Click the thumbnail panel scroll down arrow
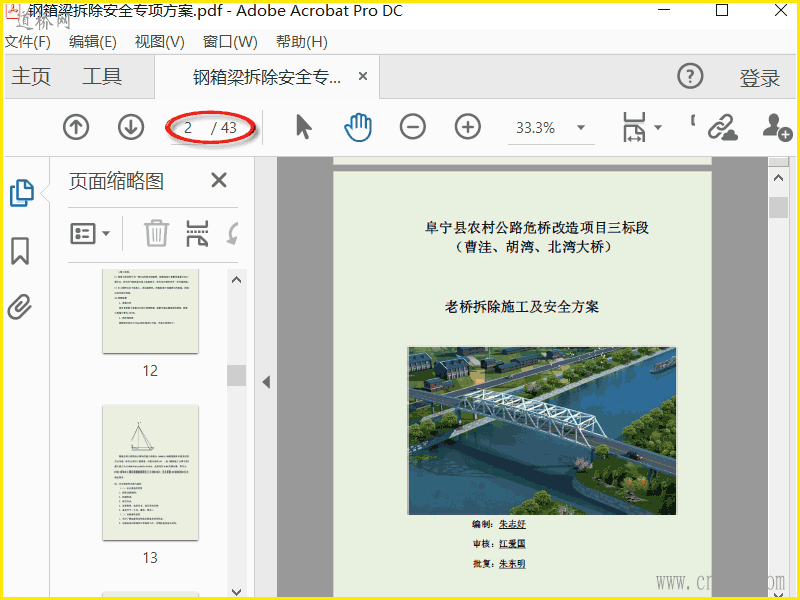The height and width of the screenshot is (600, 800). (x=236, y=592)
